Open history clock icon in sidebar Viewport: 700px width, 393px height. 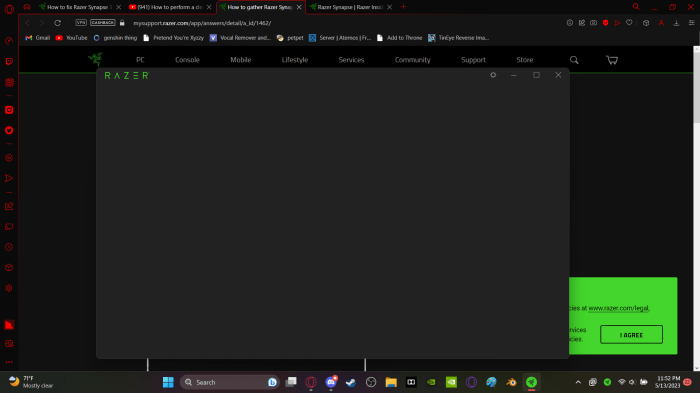click(9, 247)
